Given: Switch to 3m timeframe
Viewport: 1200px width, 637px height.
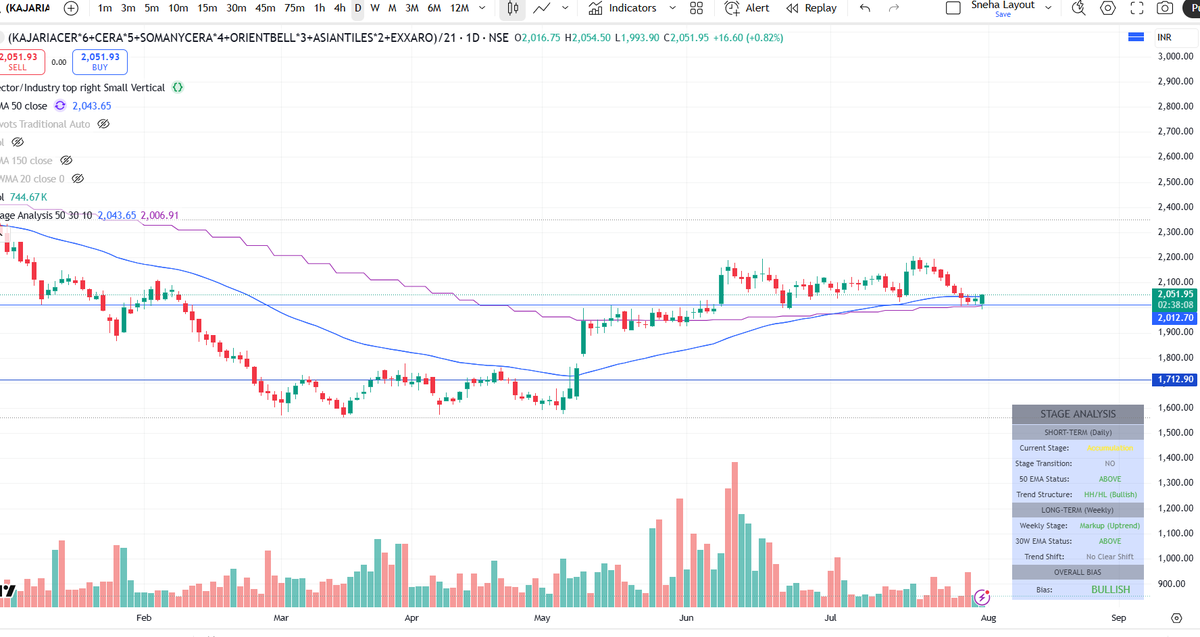Looking at the screenshot, I should coord(128,8).
